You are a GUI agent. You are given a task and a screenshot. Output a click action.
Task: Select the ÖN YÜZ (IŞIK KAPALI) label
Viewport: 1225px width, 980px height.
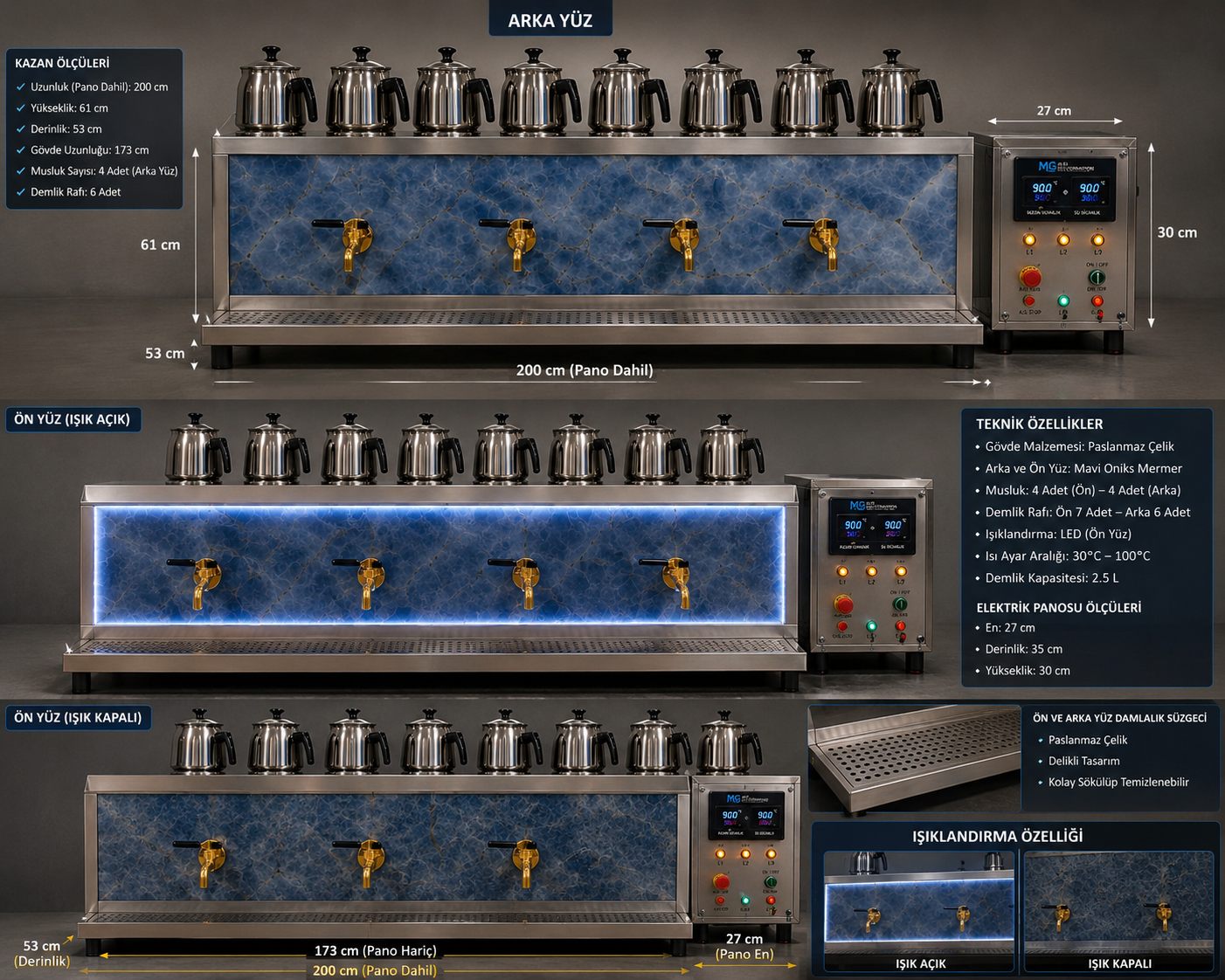click(x=78, y=718)
